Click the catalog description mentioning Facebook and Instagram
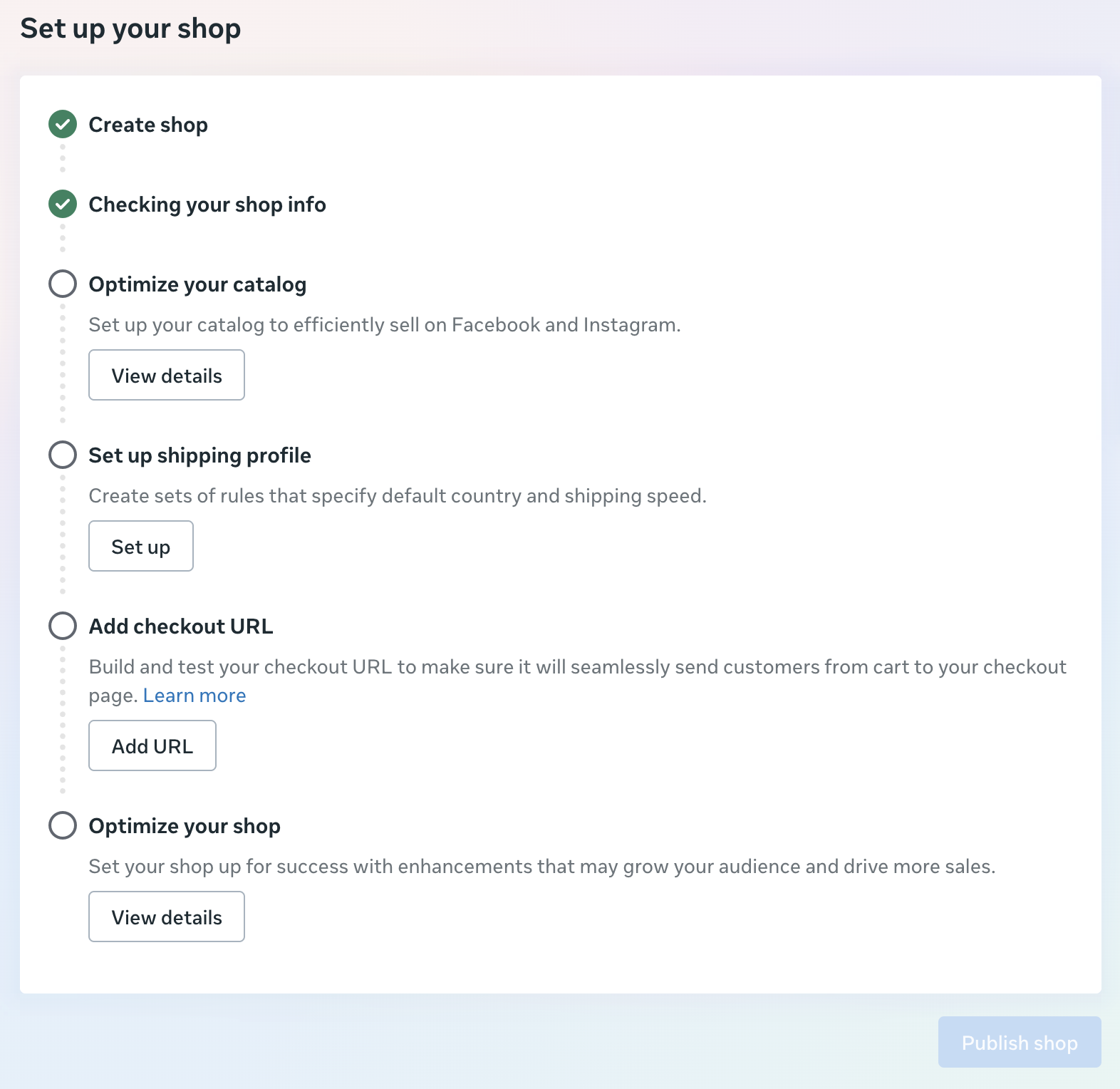 [x=385, y=325]
